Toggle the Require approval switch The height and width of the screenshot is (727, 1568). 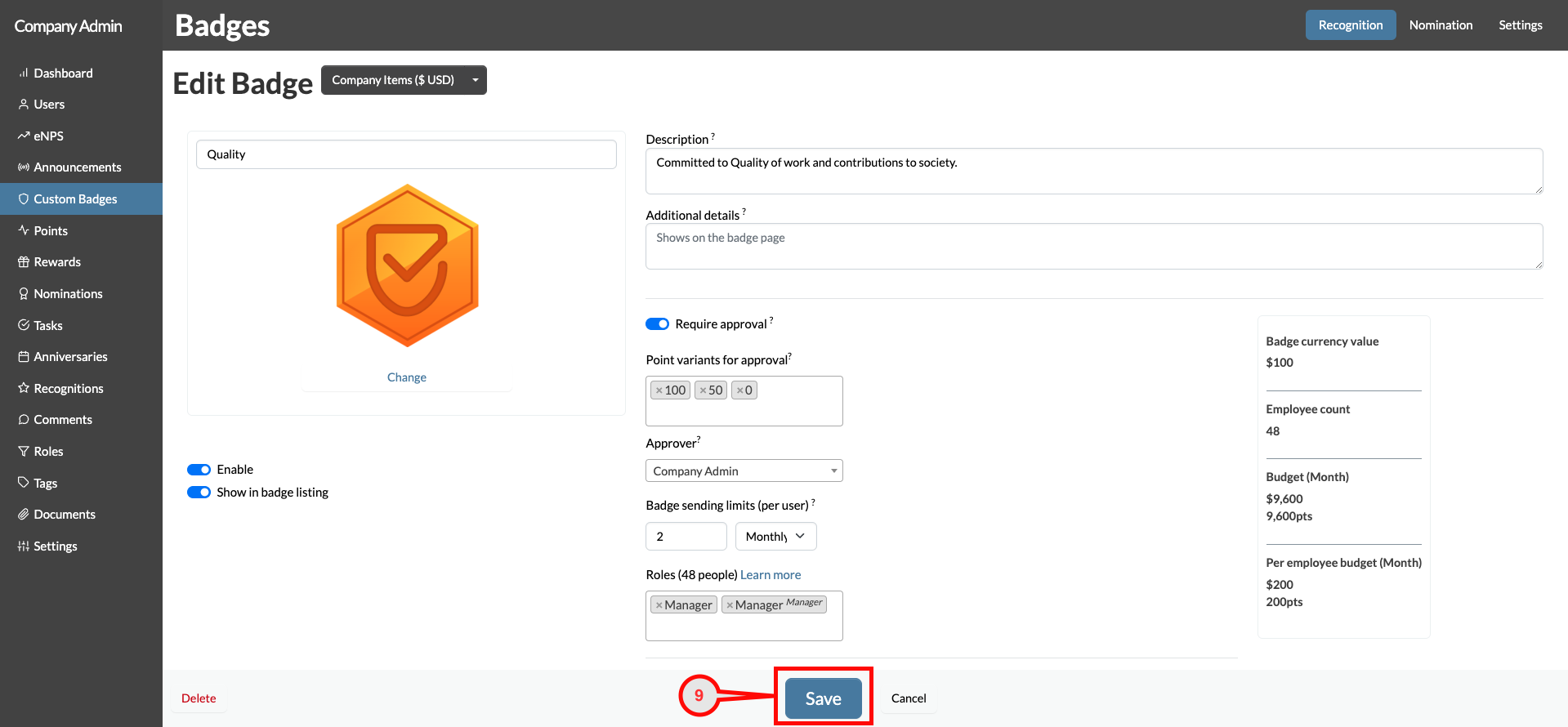point(657,324)
